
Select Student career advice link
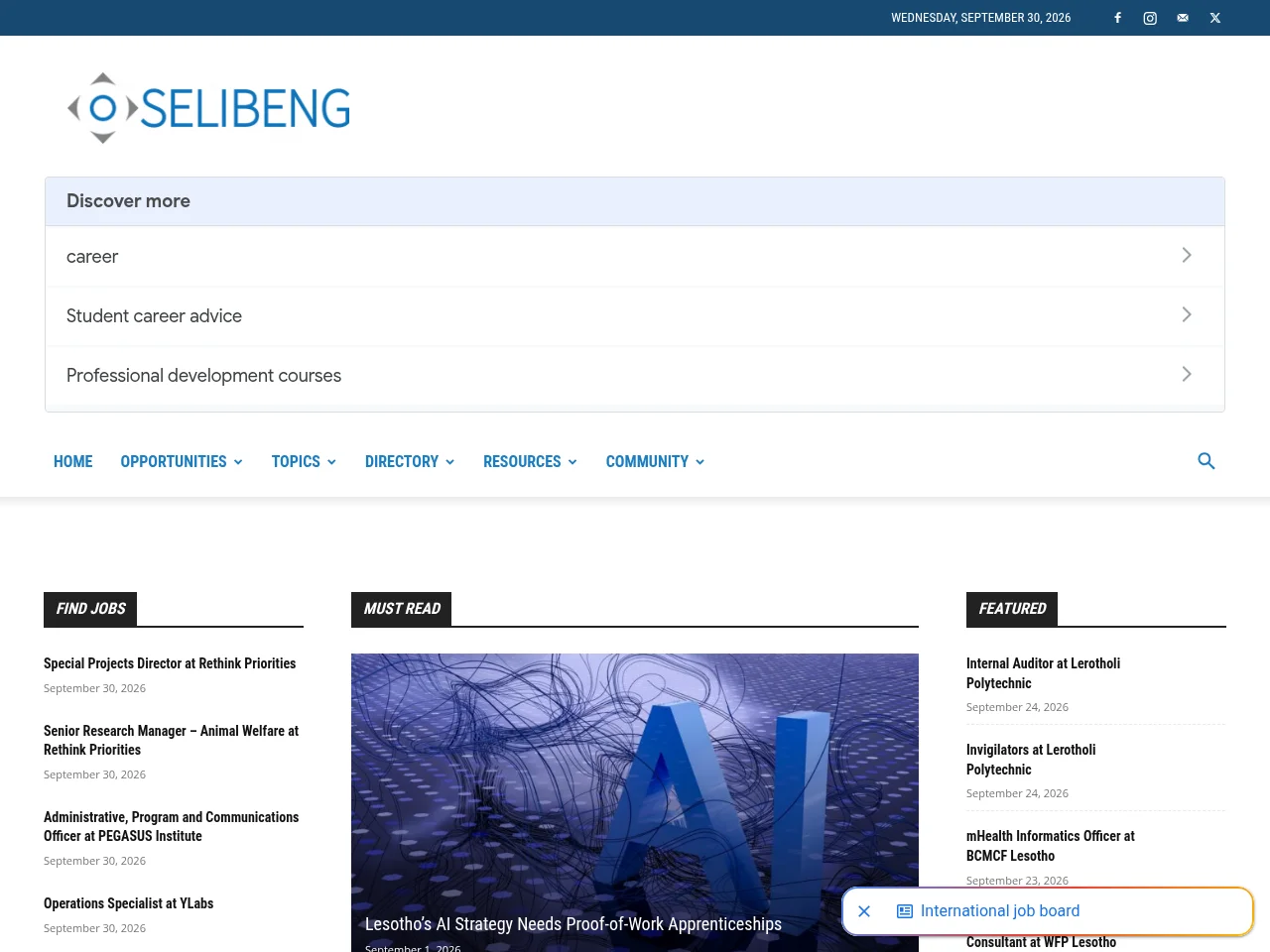tap(154, 316)
